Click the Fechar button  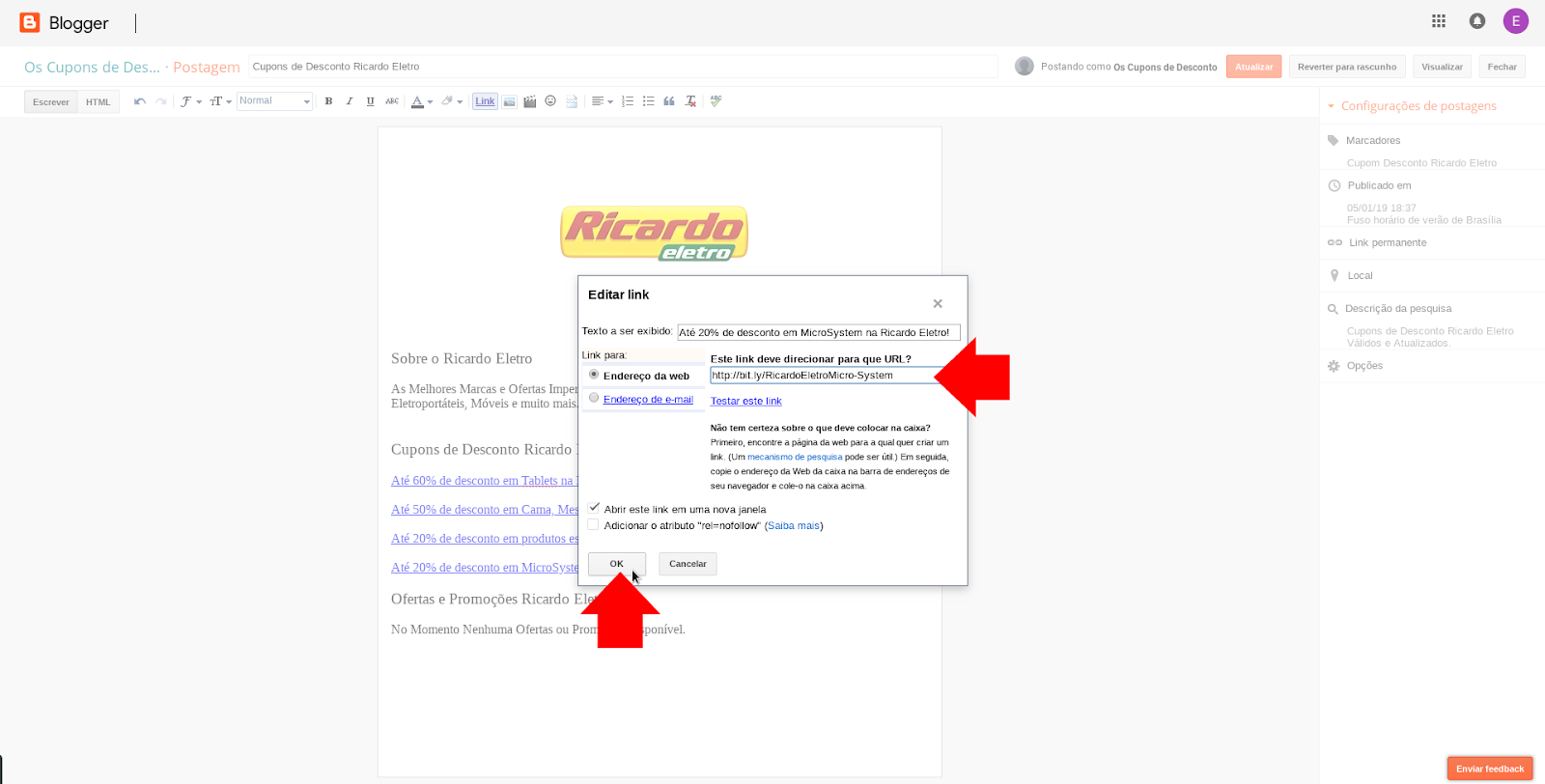[1503, 67]
